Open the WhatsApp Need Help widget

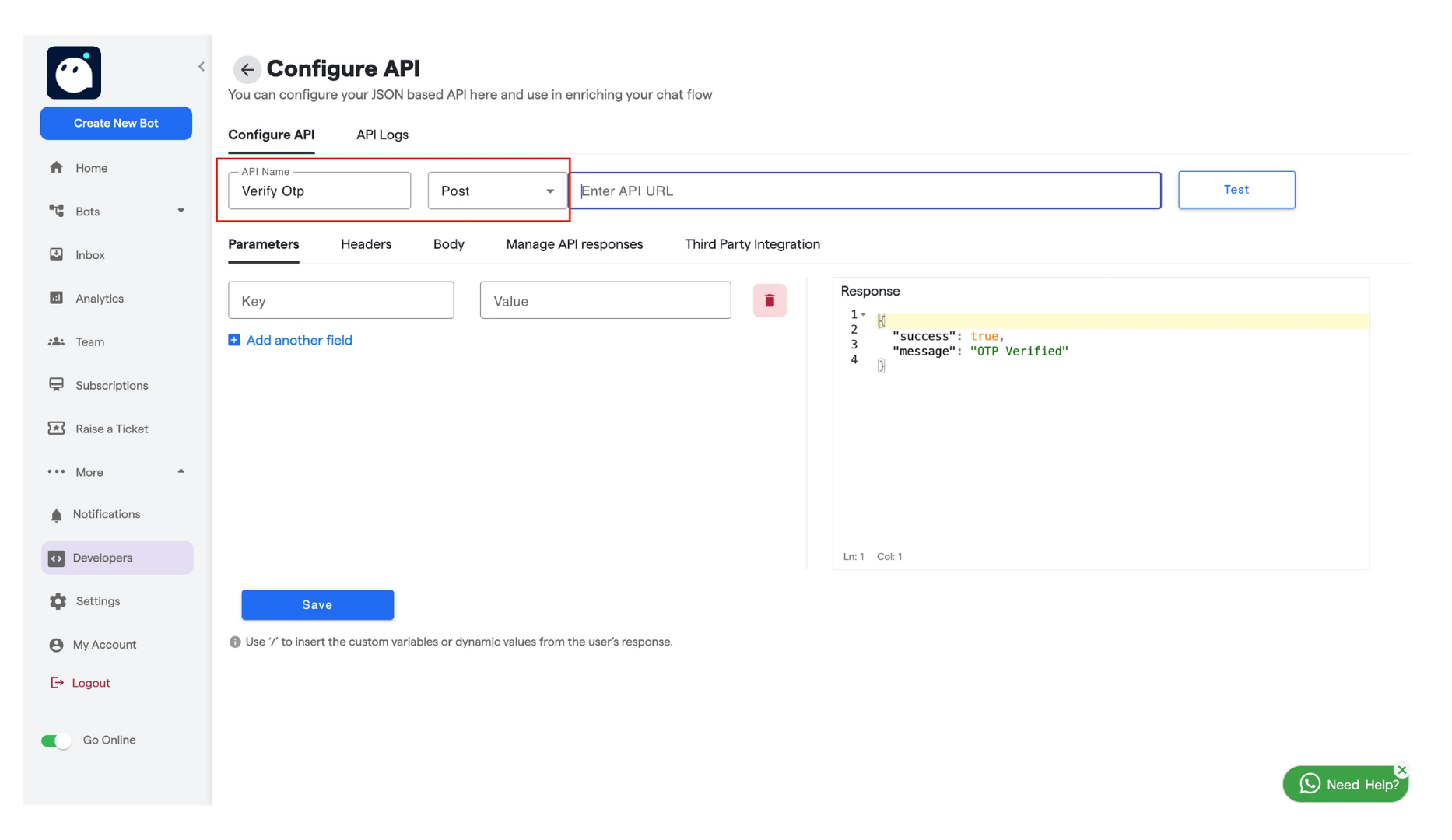(x=1345, y=784)
